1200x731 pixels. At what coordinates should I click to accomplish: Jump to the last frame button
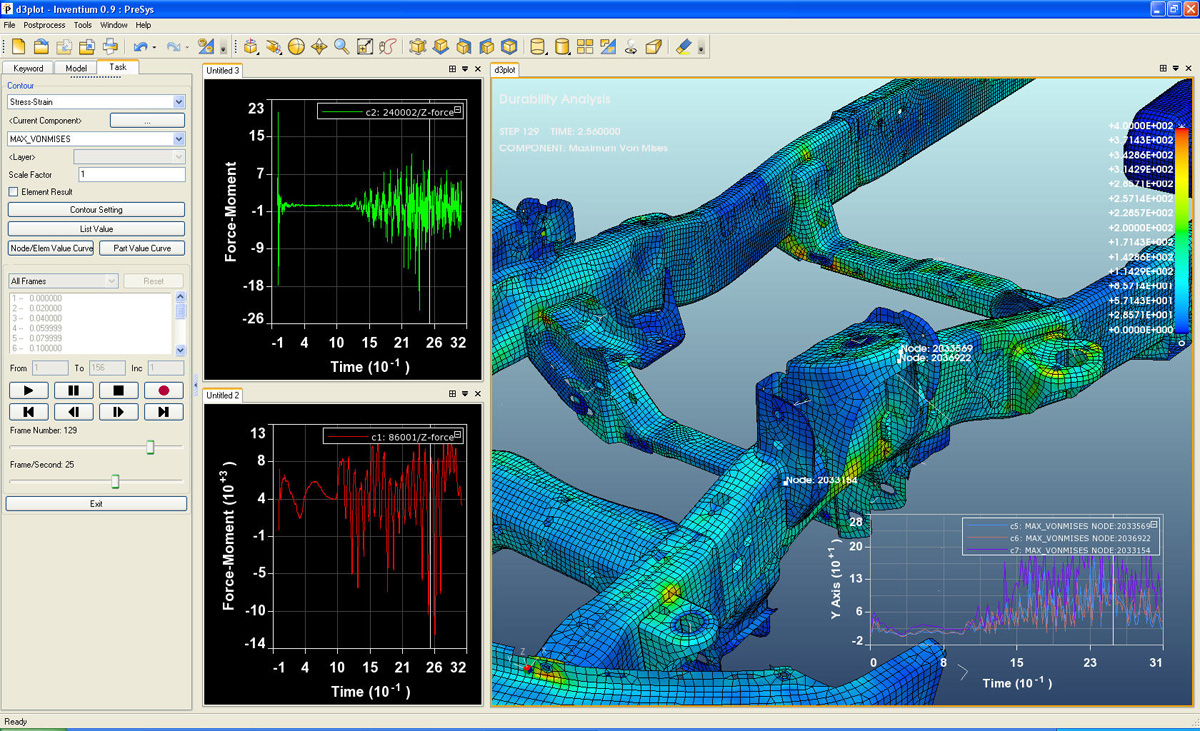pos(163,411)
